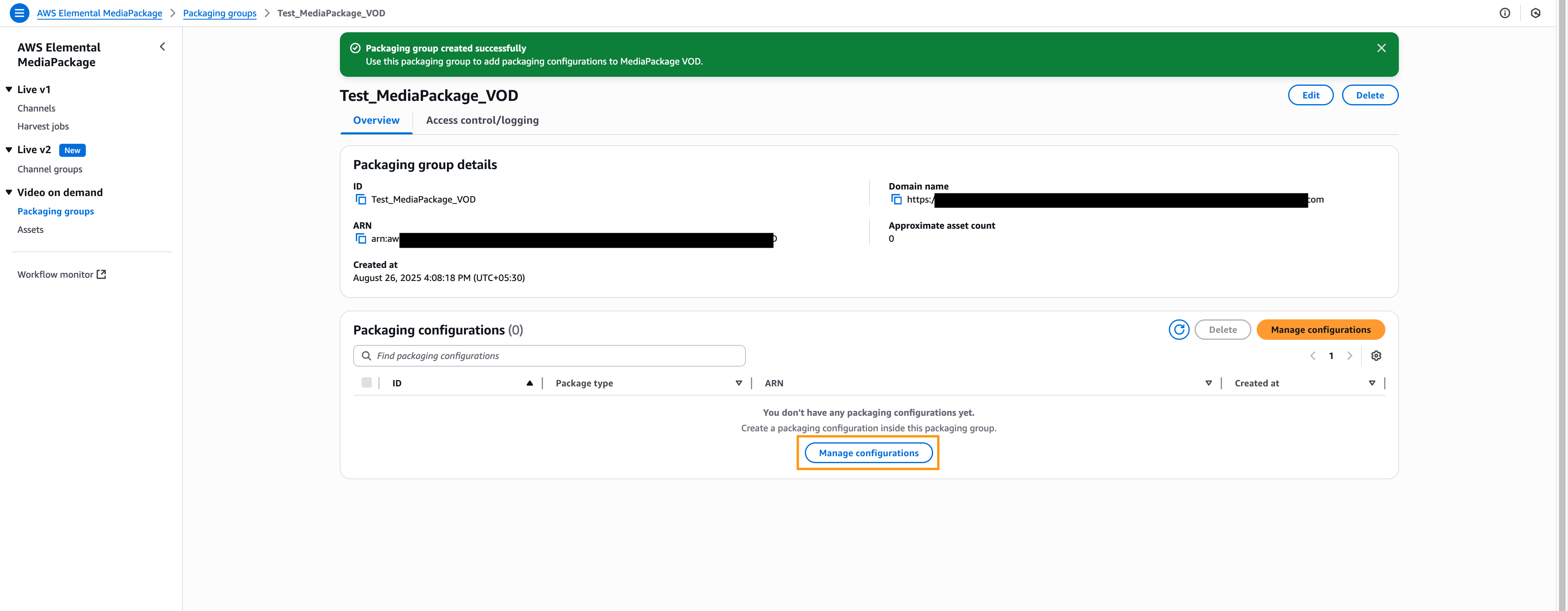Open table preferences gear icon
1568x611 pixels.
point(1376,356)
